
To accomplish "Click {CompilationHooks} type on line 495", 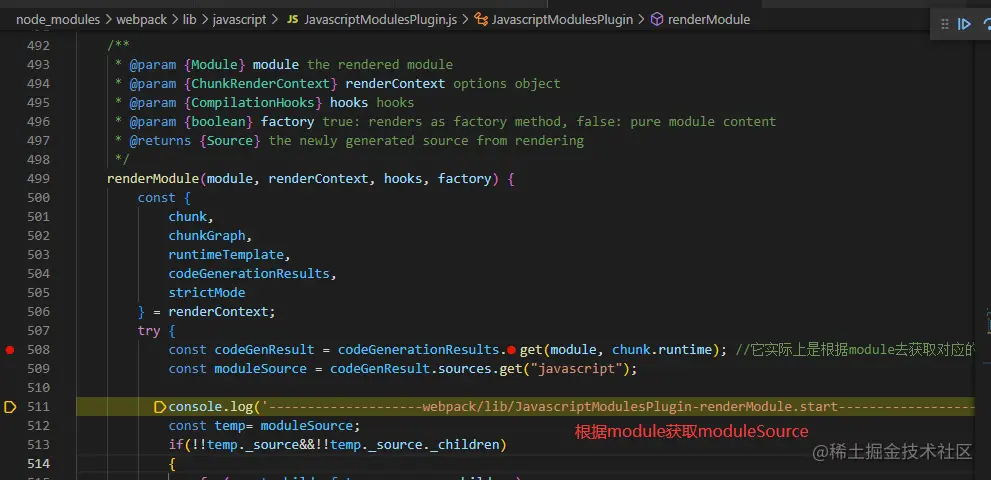I will coord(253,102).
